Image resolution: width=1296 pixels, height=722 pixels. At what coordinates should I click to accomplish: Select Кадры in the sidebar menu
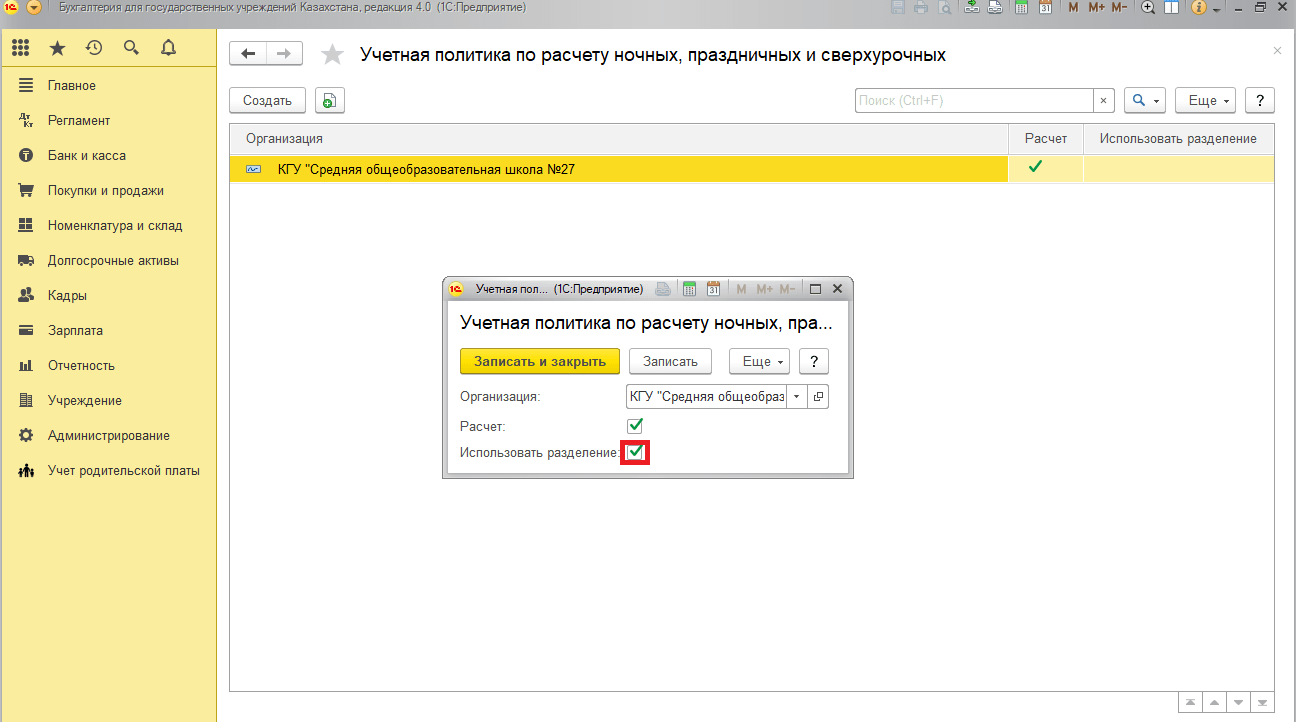67,295
